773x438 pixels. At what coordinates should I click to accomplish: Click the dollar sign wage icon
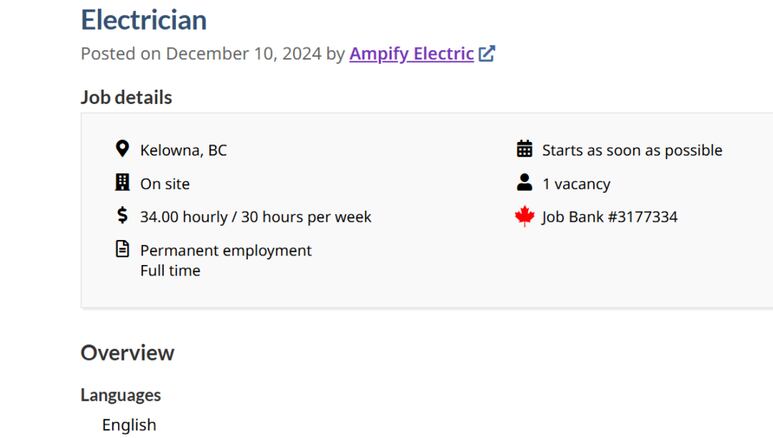click(122, 216)
